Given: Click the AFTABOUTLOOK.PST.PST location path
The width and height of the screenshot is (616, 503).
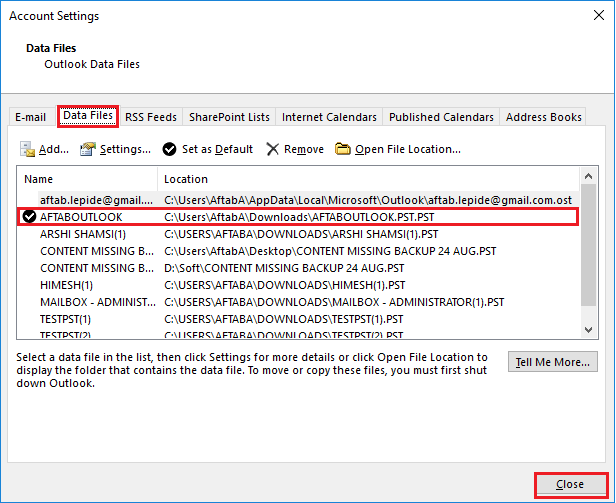Looking at the screenshot, I should (x=299, y=217).
